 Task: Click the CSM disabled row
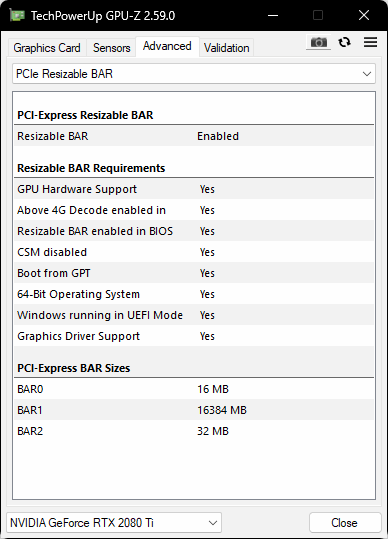coord(194,252)
